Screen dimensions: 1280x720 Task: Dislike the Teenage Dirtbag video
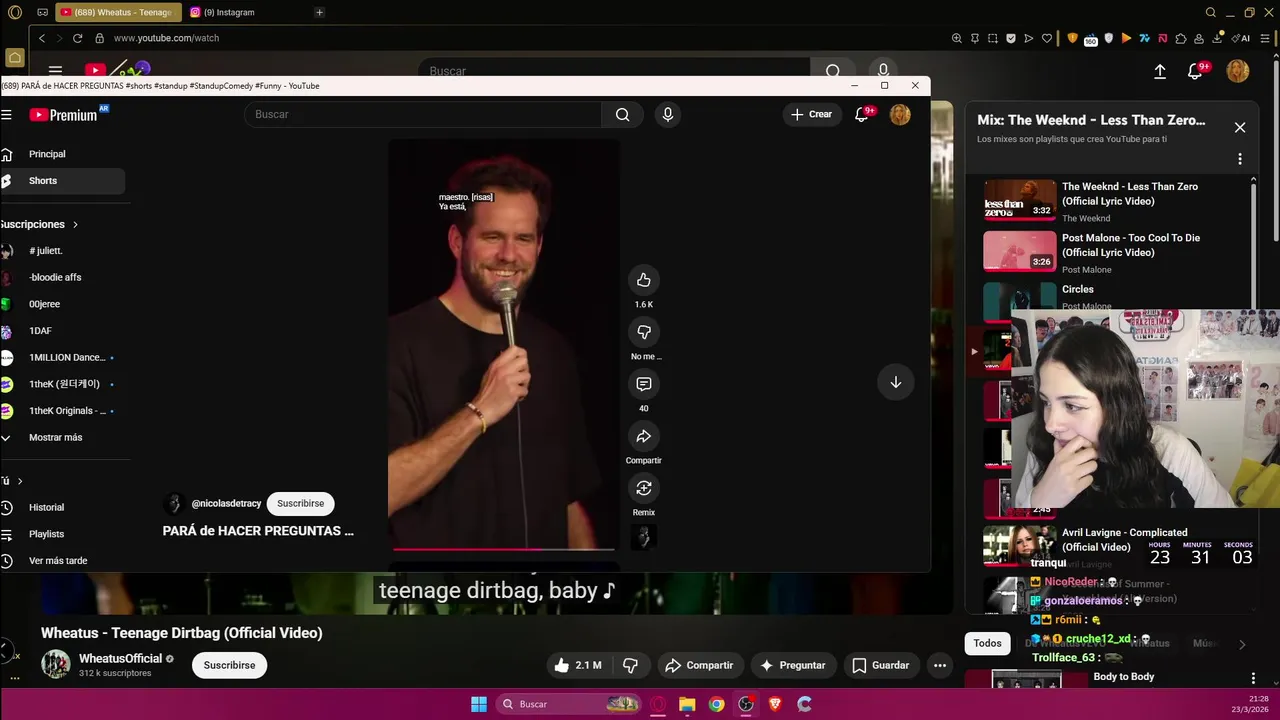pyautogui.click(x=630, y=665)
